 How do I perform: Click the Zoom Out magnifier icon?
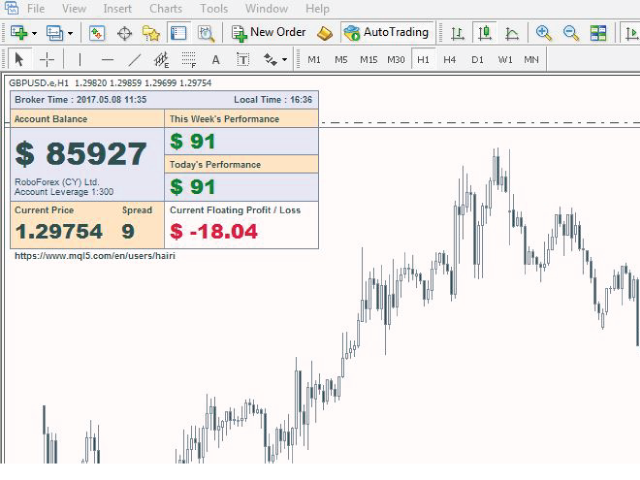click(x=571, y=33)
